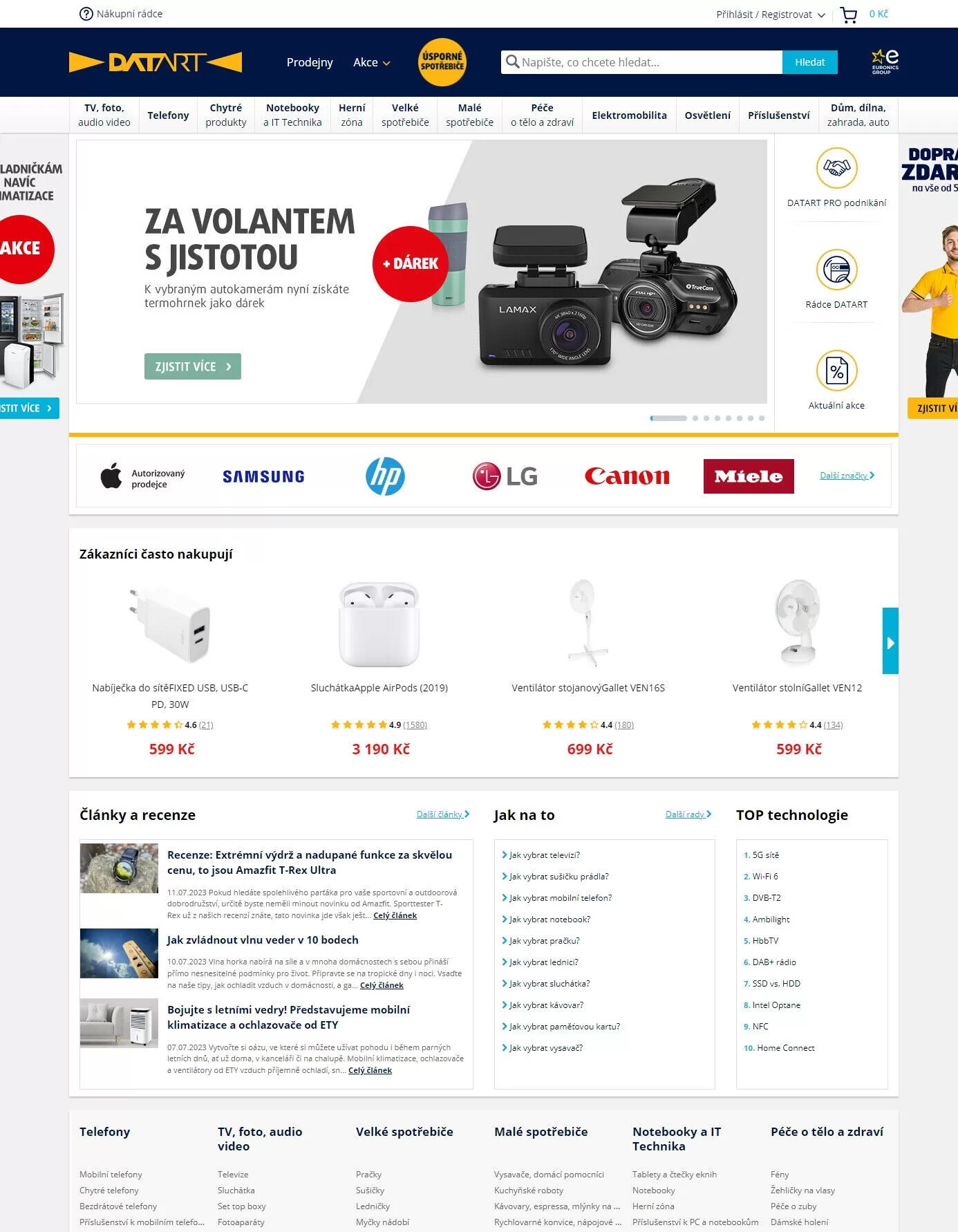Open the Aktuální akce percent icon
The image size is (958, 1232).
click(x=836, y=371)
